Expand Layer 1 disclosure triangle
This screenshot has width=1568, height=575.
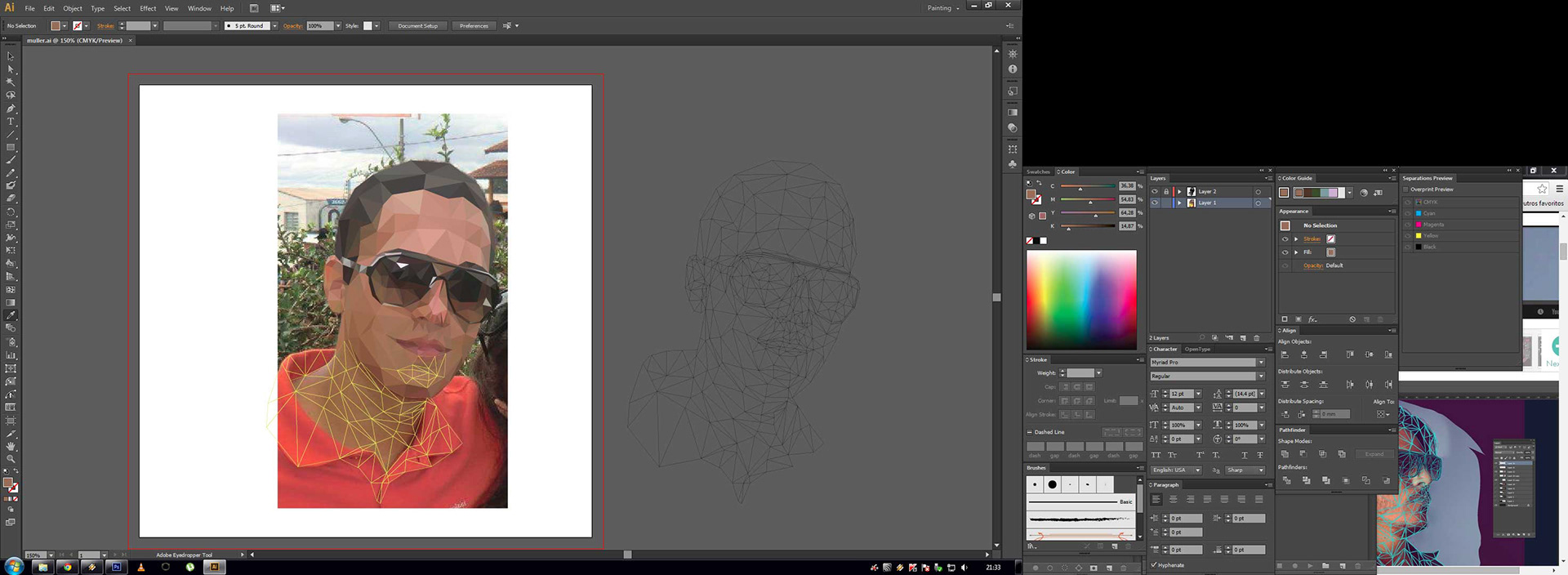point(1179,203)
